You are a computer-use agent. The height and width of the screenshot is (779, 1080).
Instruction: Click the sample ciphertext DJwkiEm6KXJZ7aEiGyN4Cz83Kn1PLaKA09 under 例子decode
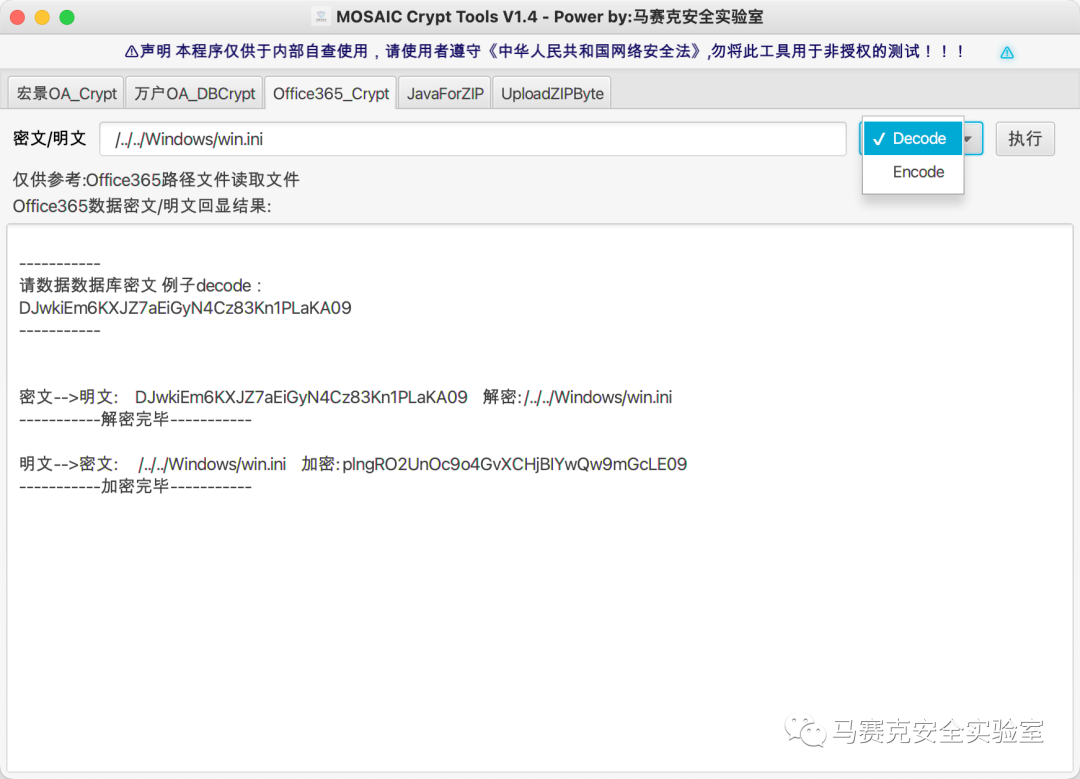(x=185, y=308)
